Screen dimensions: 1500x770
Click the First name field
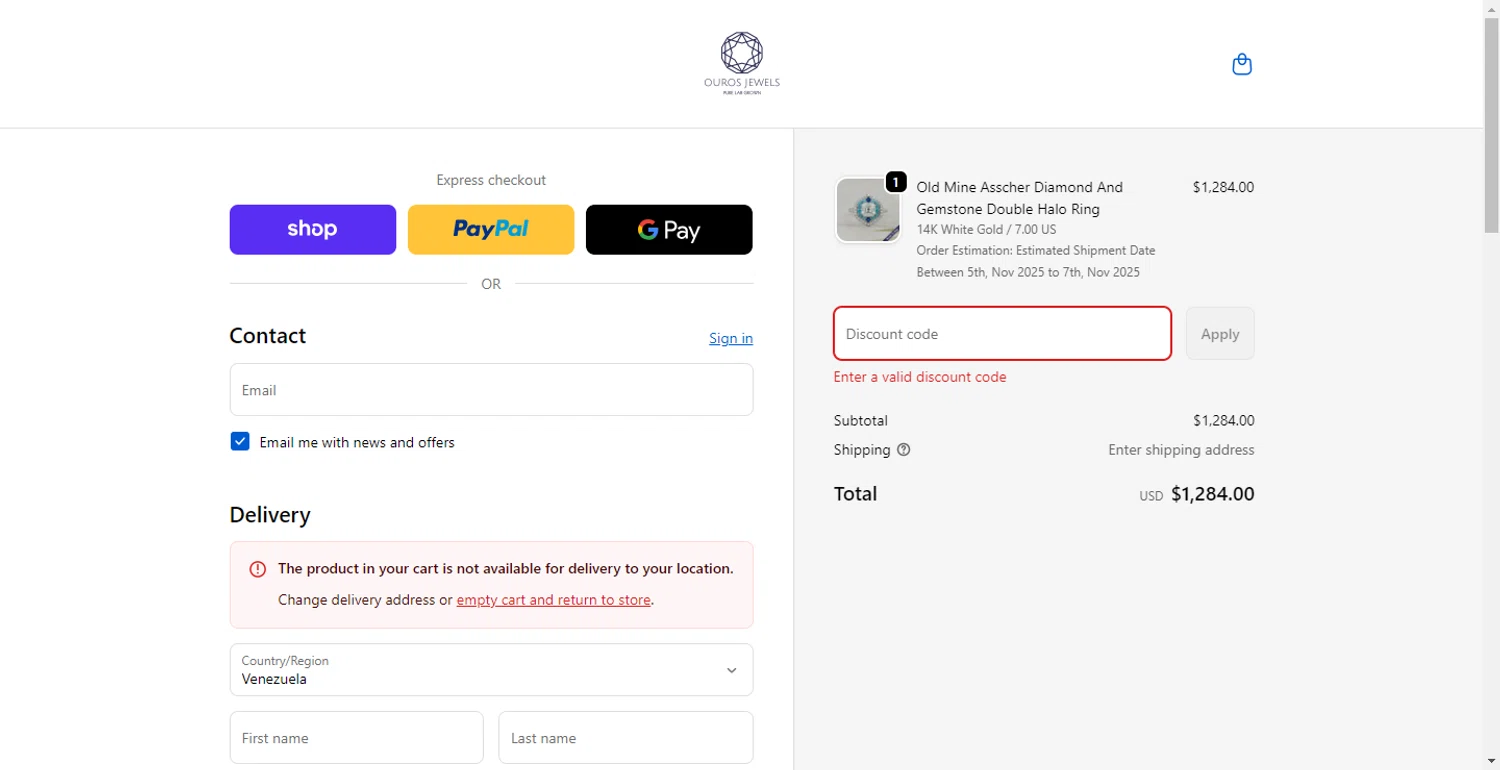[357, 738]
